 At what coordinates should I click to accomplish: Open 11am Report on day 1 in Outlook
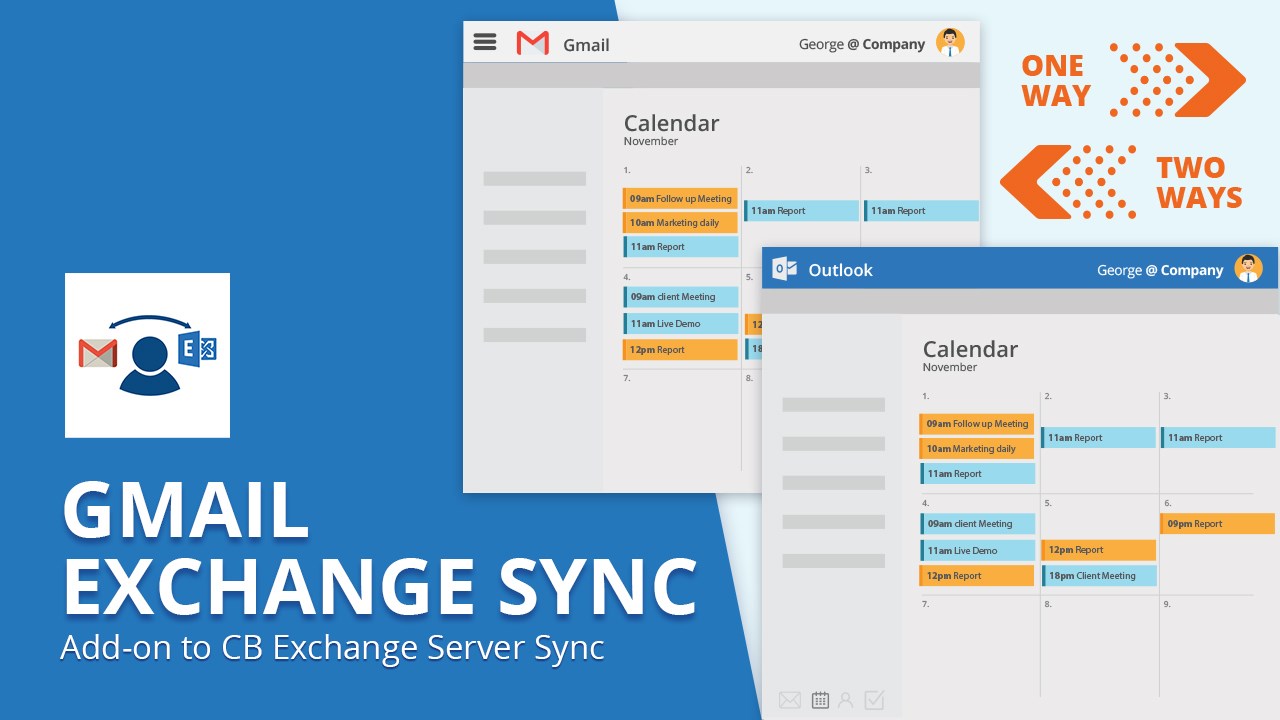(x=977, y=474)
